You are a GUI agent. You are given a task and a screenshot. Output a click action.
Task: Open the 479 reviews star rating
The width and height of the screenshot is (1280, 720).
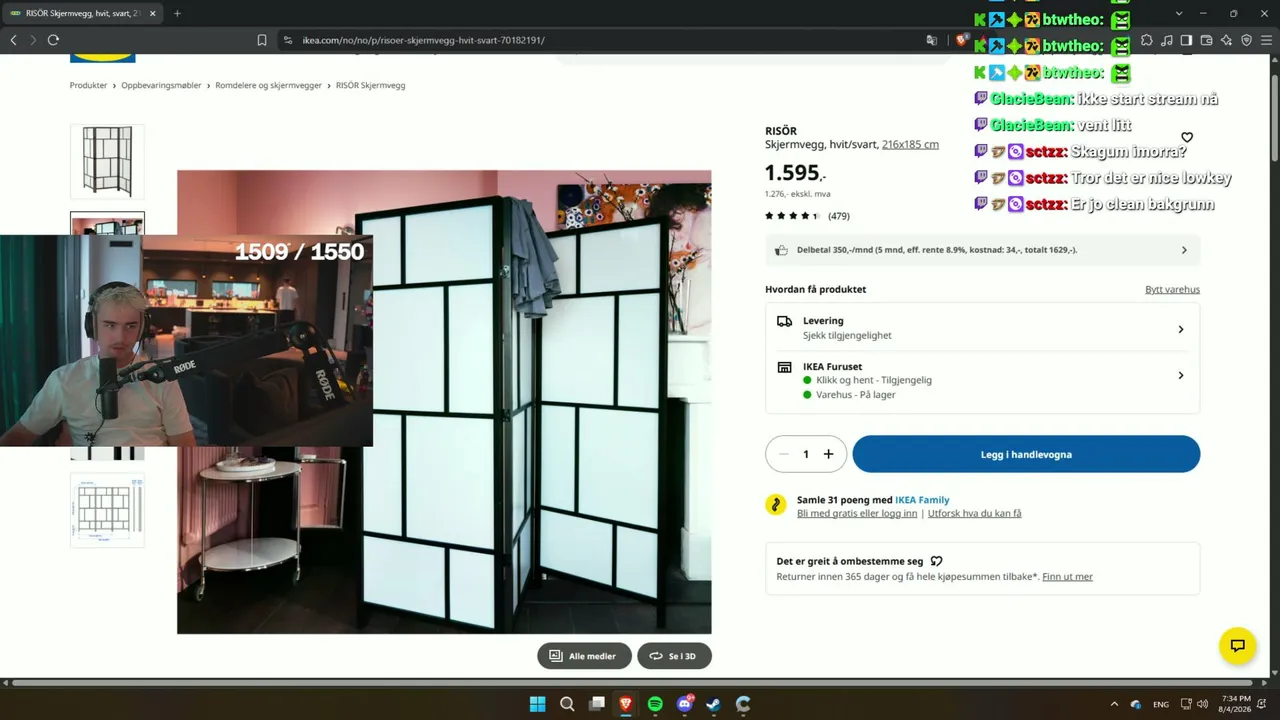807,216
